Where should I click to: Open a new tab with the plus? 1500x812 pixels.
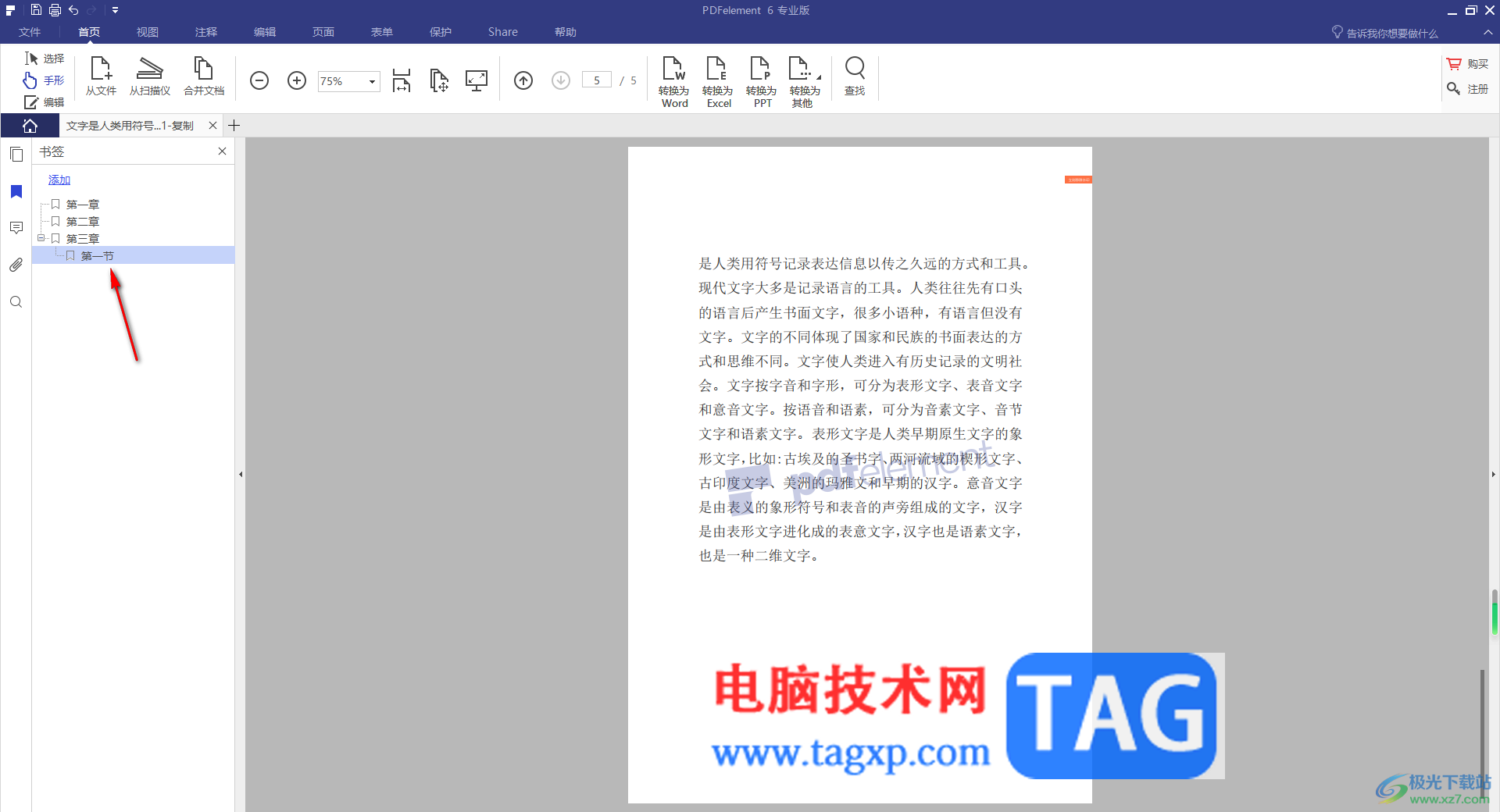tap(234, 126)
